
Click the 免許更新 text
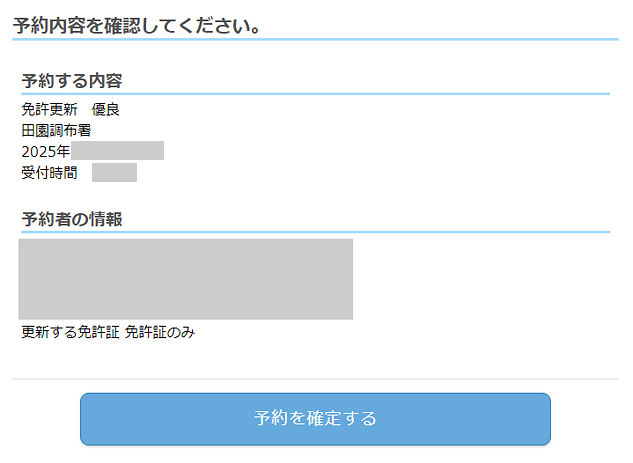click(x=49, y=110)
